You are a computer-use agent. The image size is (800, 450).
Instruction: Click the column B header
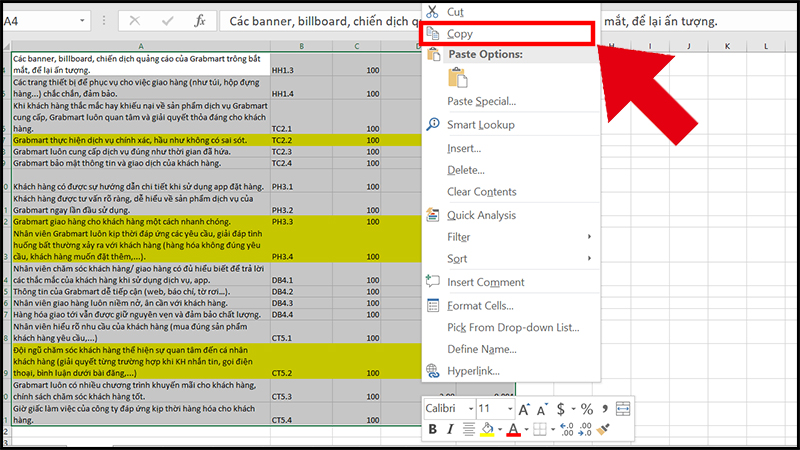coord(301,46)
